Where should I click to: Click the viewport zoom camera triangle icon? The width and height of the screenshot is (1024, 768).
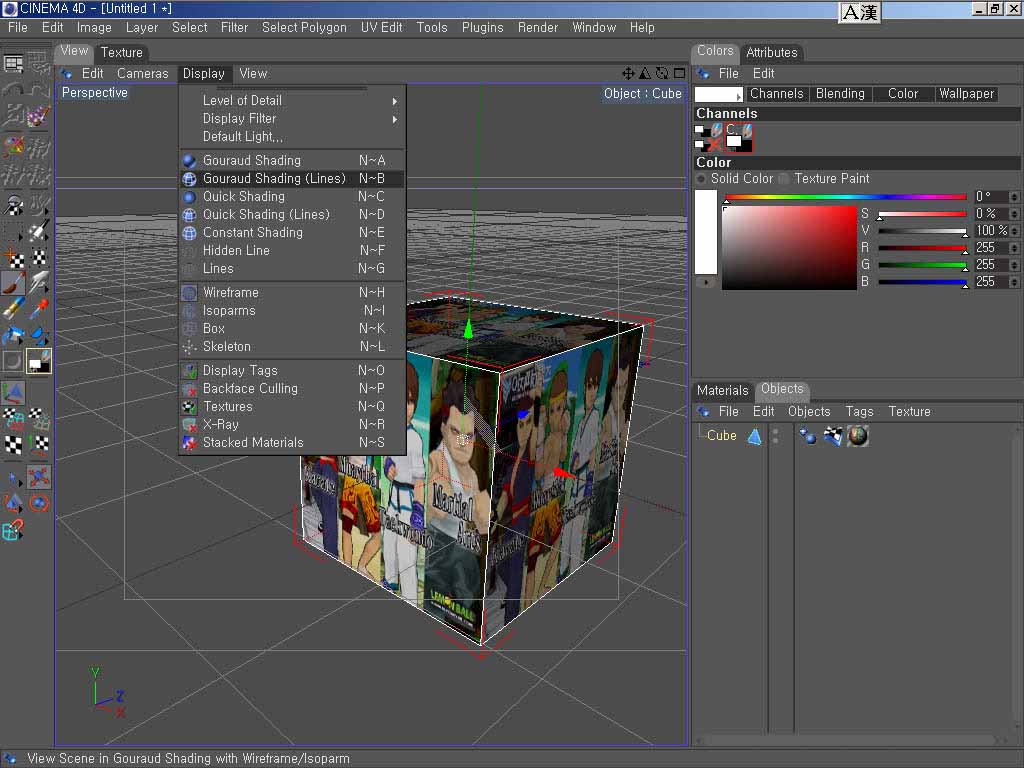click(645, 74)
